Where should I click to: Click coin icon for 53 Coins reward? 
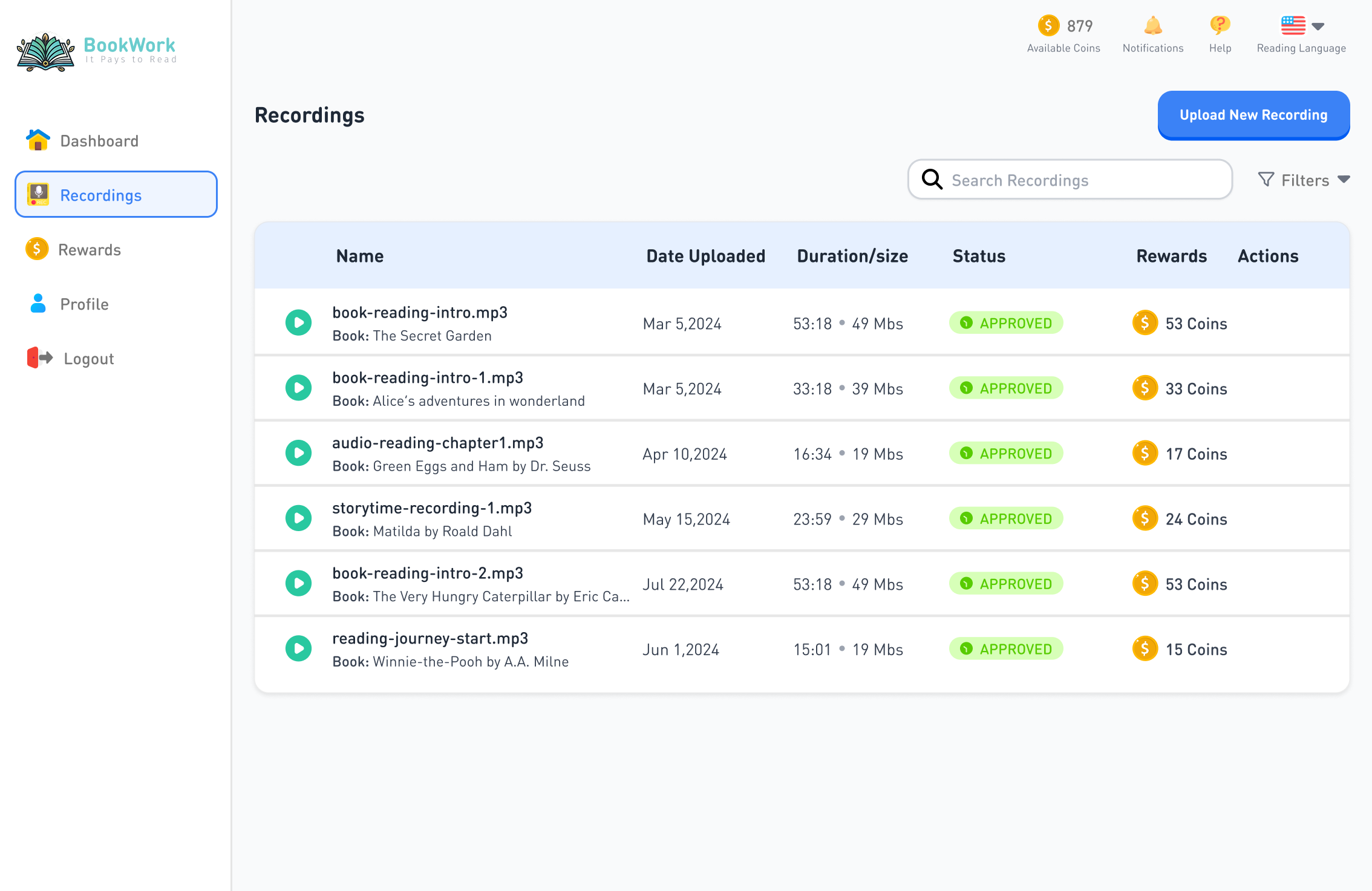(1145, 323)
